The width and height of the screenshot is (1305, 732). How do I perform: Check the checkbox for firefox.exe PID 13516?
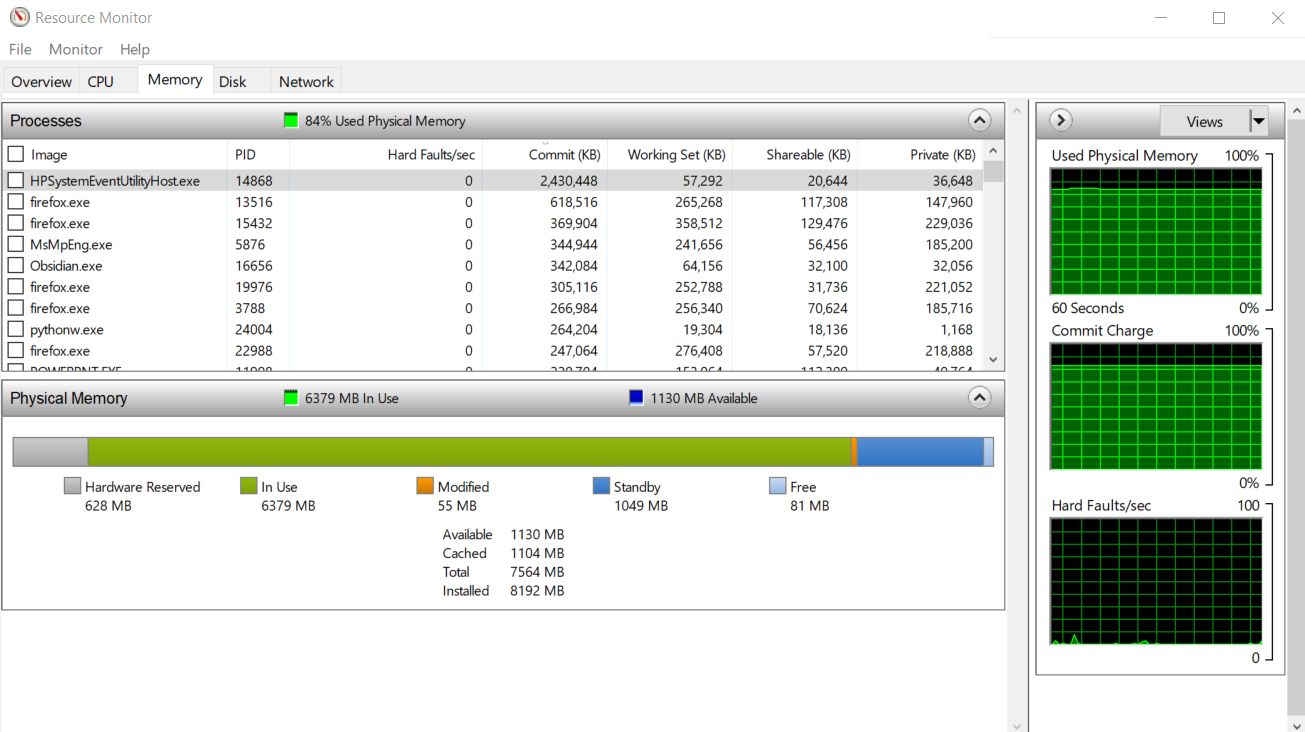[14, 201]
